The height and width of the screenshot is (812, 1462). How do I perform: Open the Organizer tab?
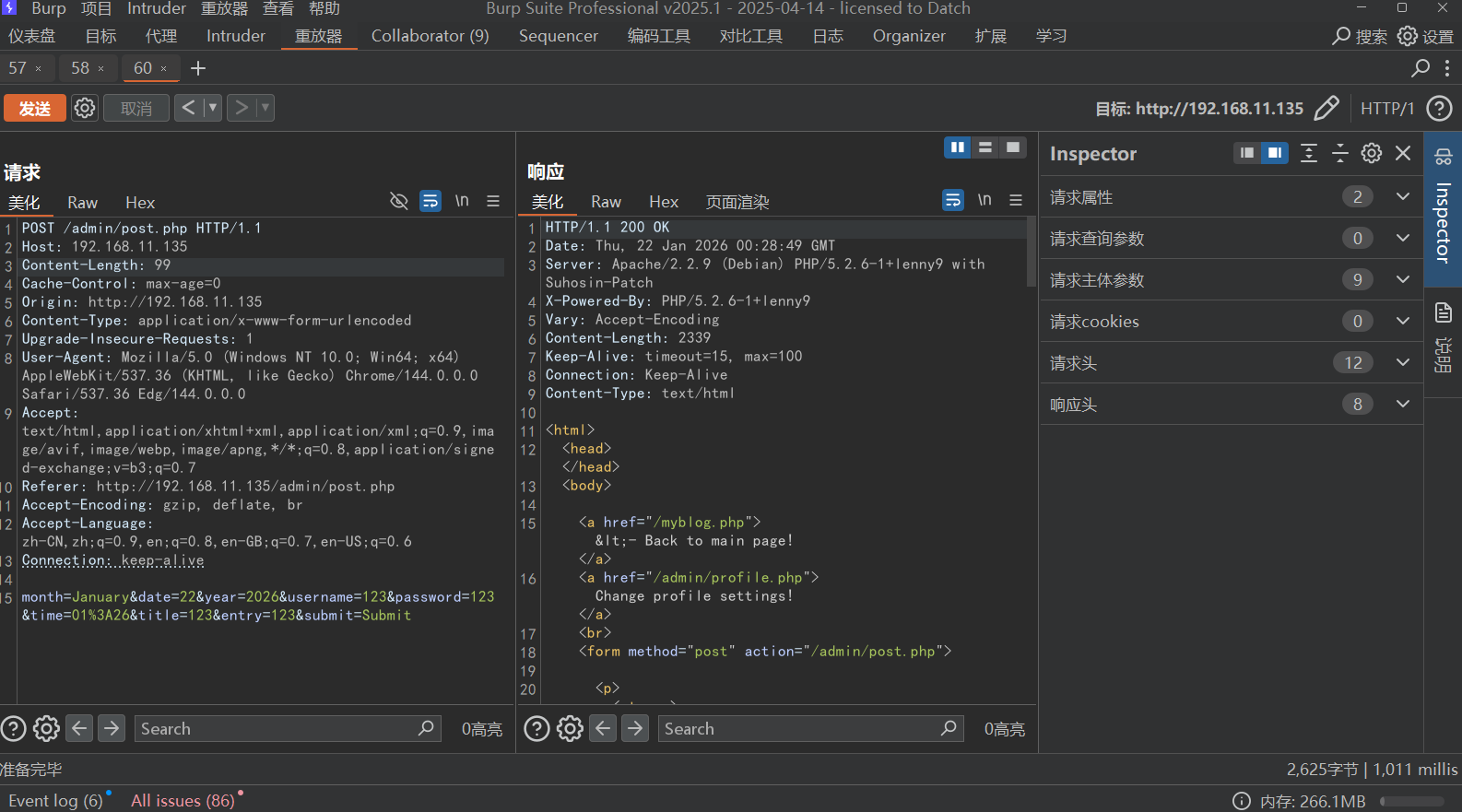coord(909,36)
